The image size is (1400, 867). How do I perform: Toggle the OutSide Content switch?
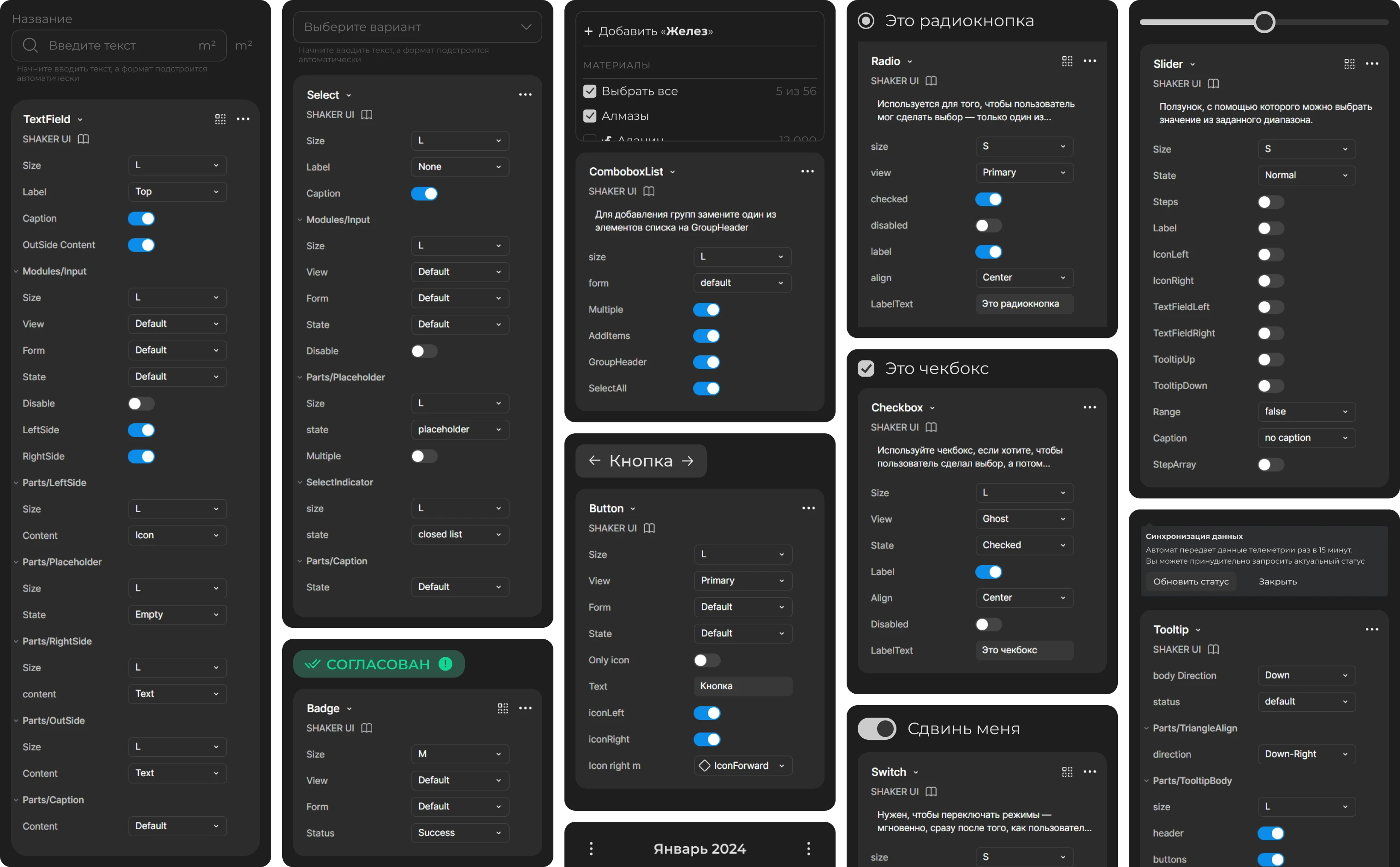(x=141, y=245)
